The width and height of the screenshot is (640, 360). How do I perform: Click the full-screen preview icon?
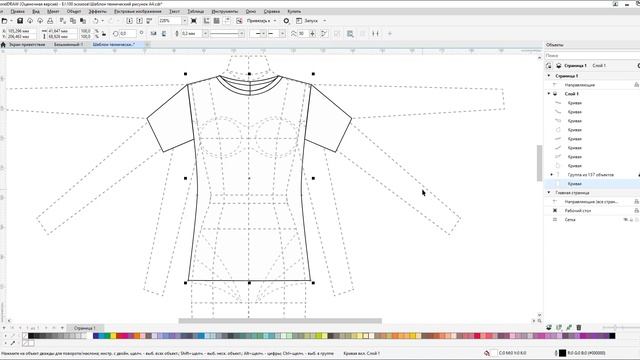(x=194, y=20)
